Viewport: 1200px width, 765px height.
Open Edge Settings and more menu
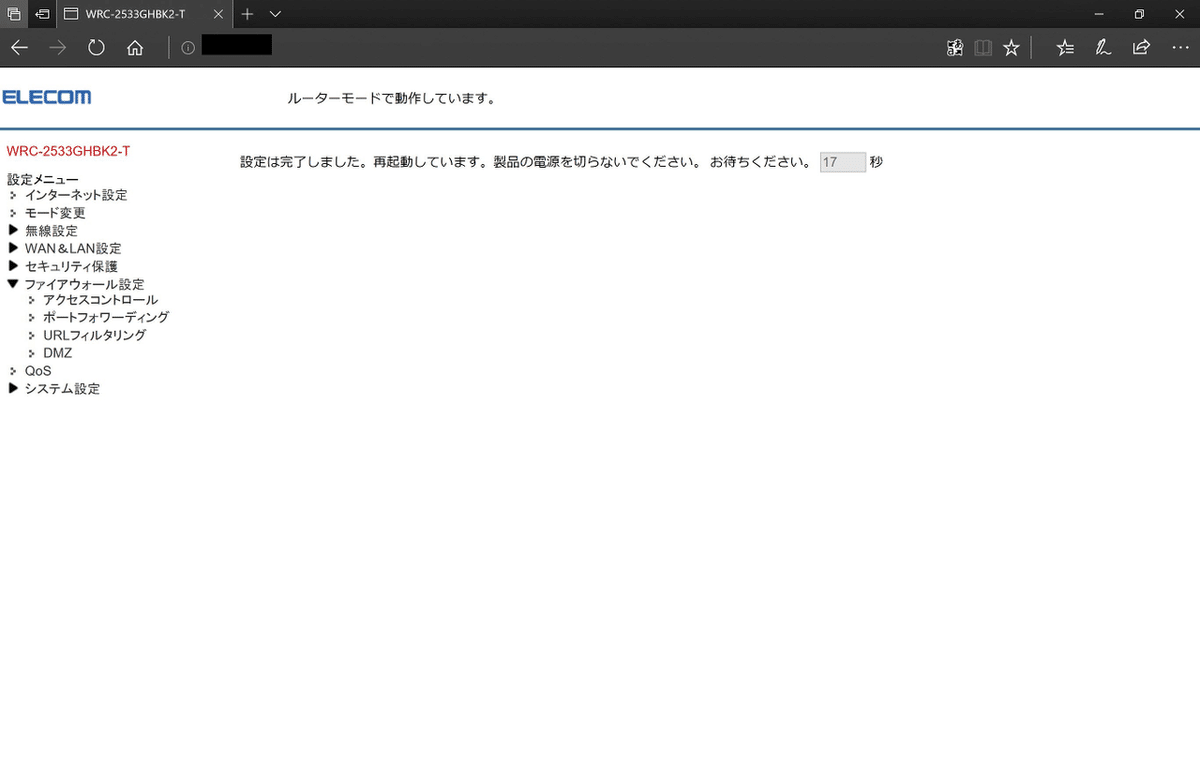tap(1181, 47)
